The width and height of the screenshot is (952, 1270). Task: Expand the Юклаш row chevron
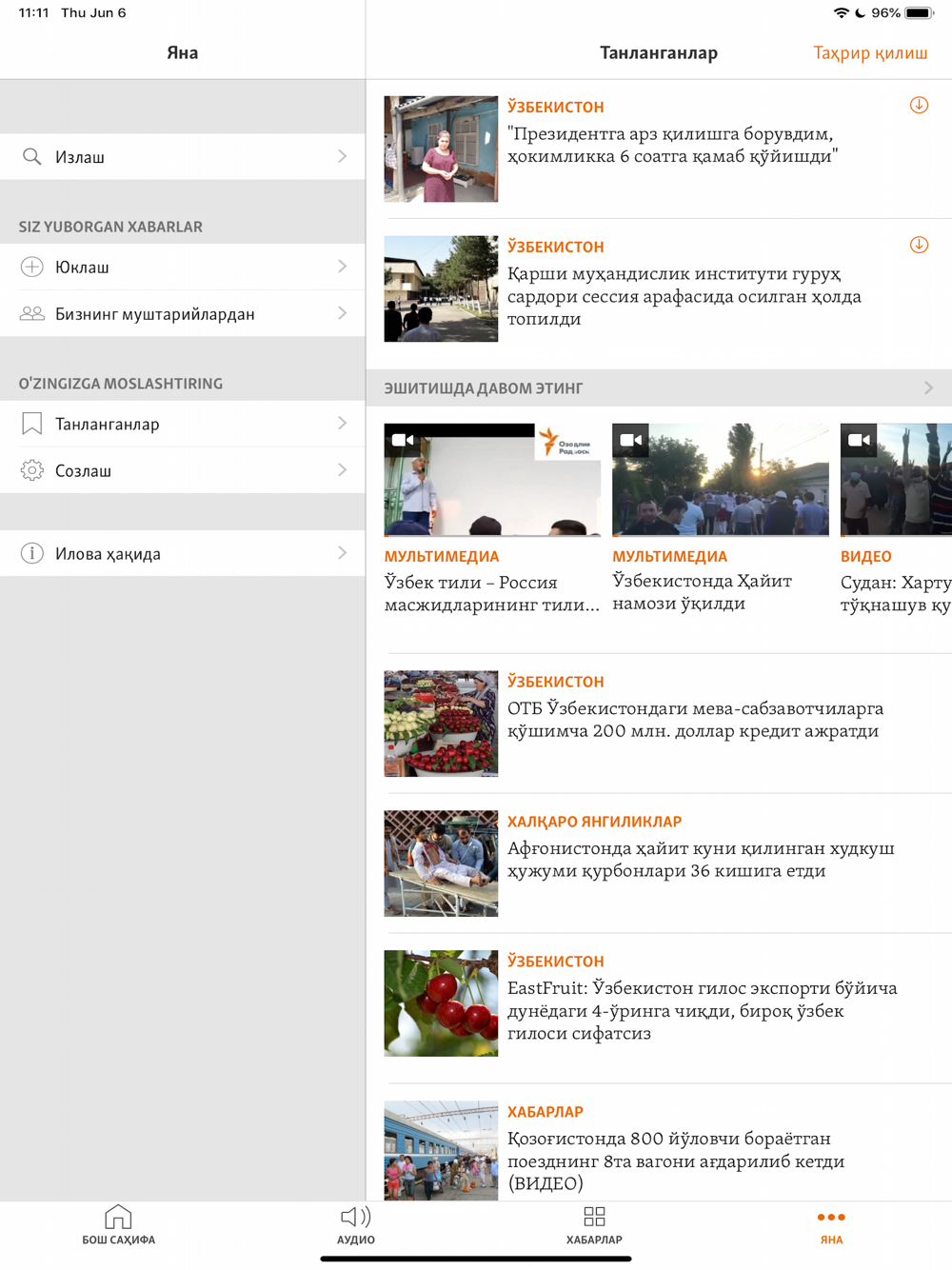pos(343,267)
